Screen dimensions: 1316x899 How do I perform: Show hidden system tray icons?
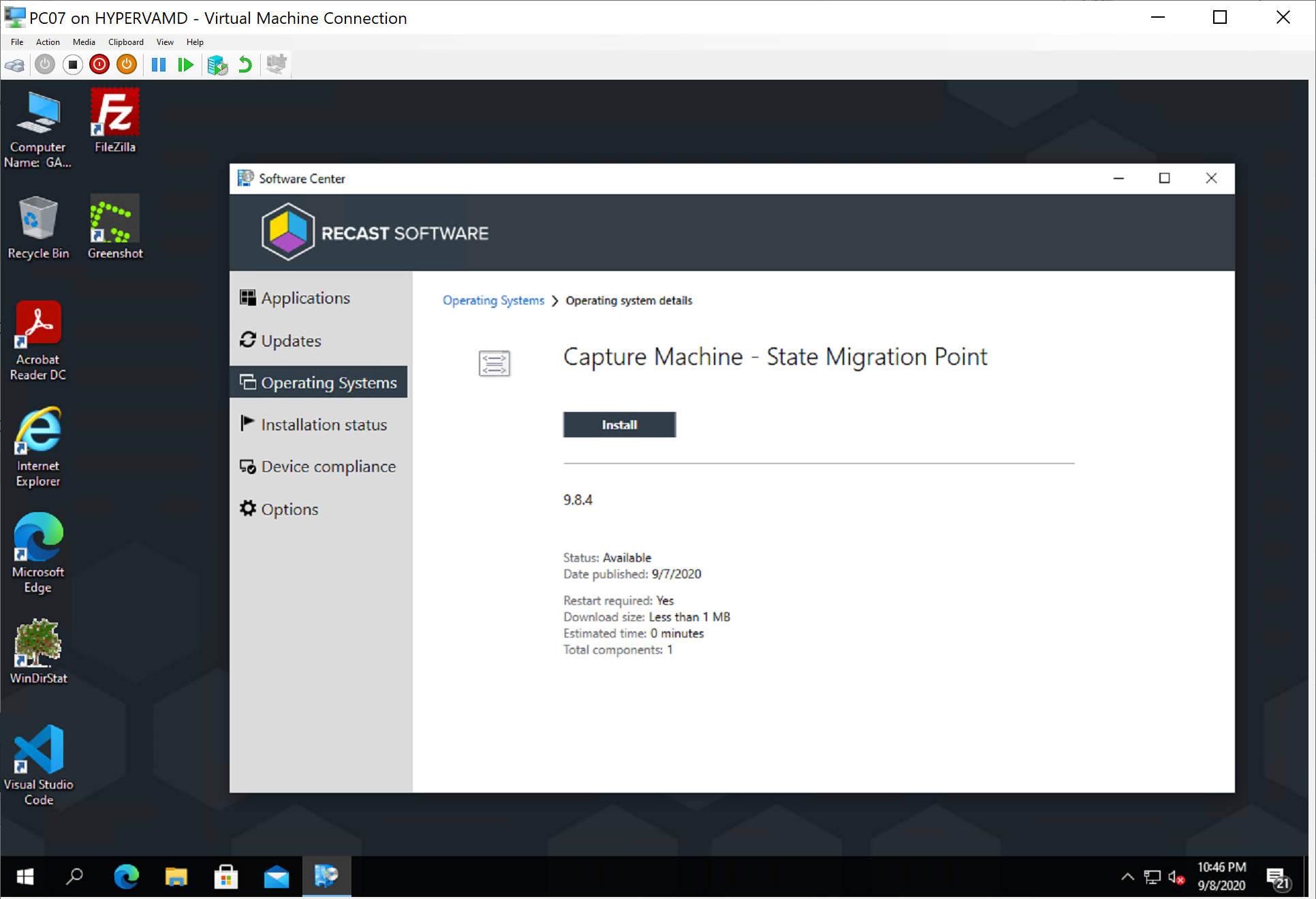1127,877
